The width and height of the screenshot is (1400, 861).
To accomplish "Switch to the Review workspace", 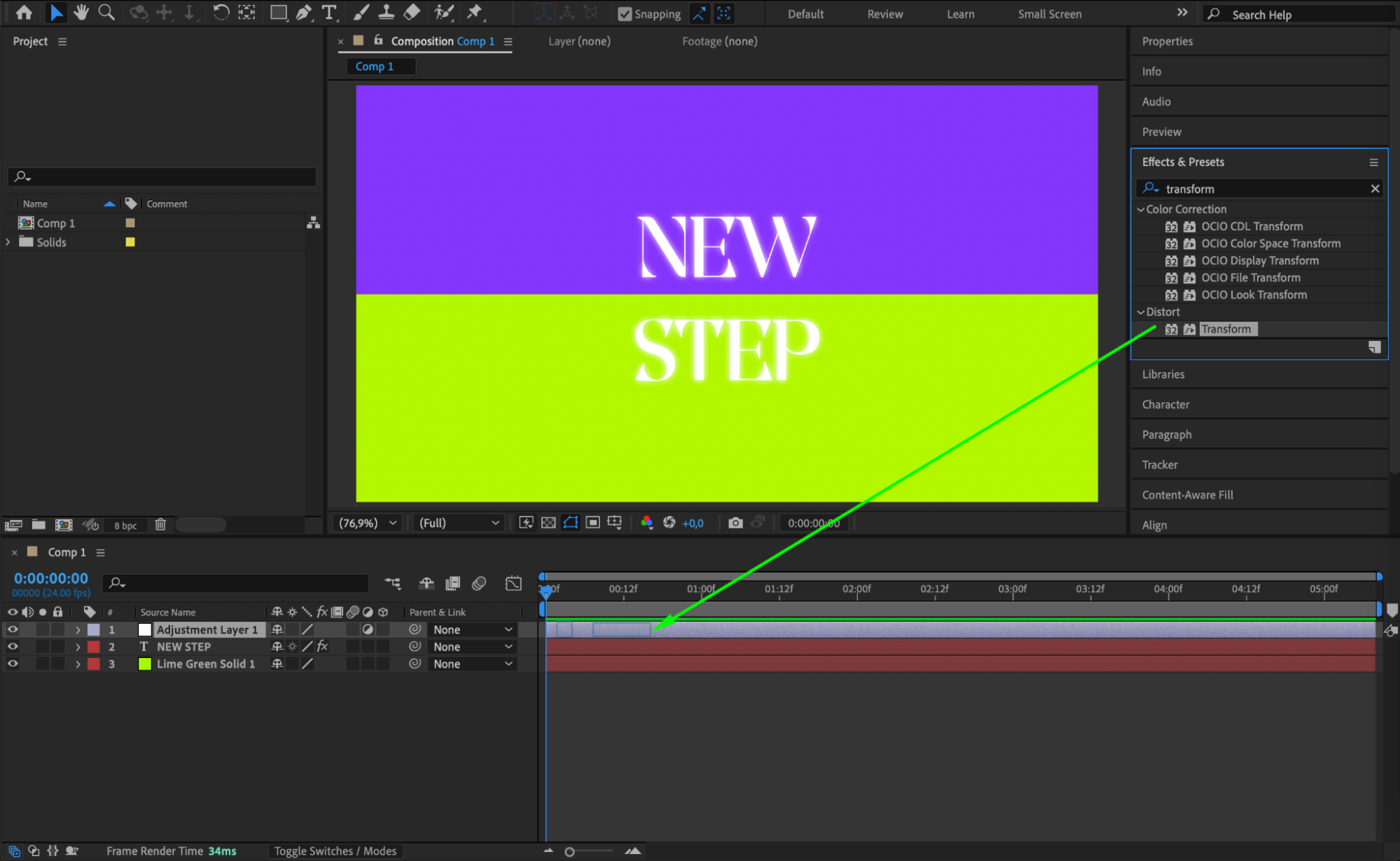I will point(885,14).
